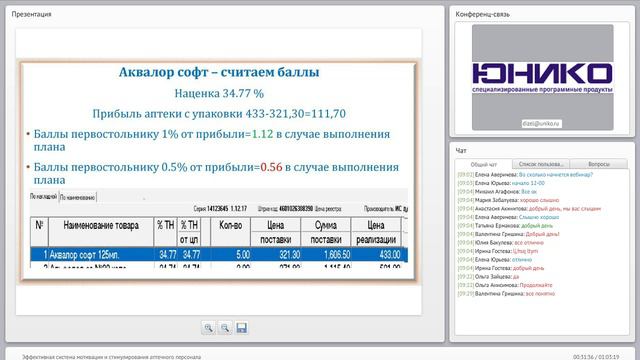Click the 'Кол-во' column header
This screenshot has width=640, height=360.
click(231, 232)
